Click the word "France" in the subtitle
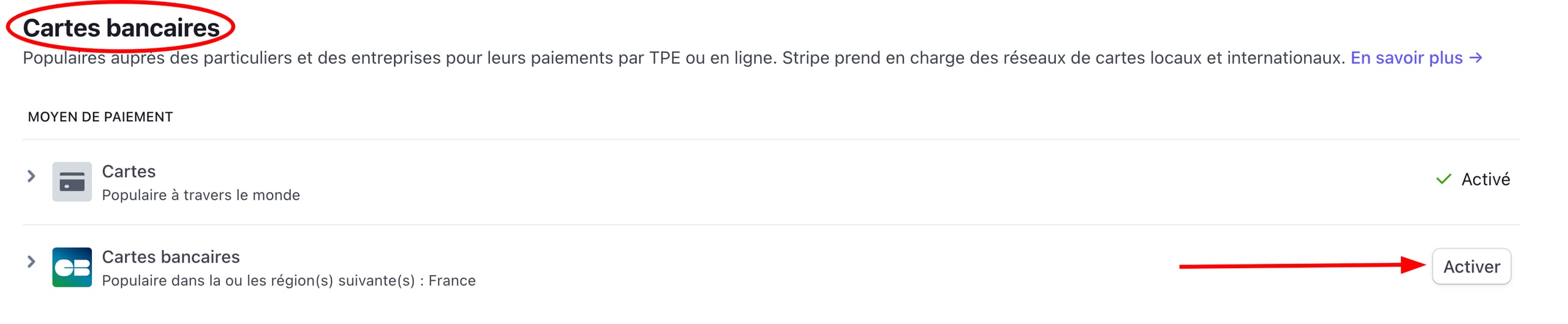The height and width of the screenshot is (324, 1568). (452, 281)
